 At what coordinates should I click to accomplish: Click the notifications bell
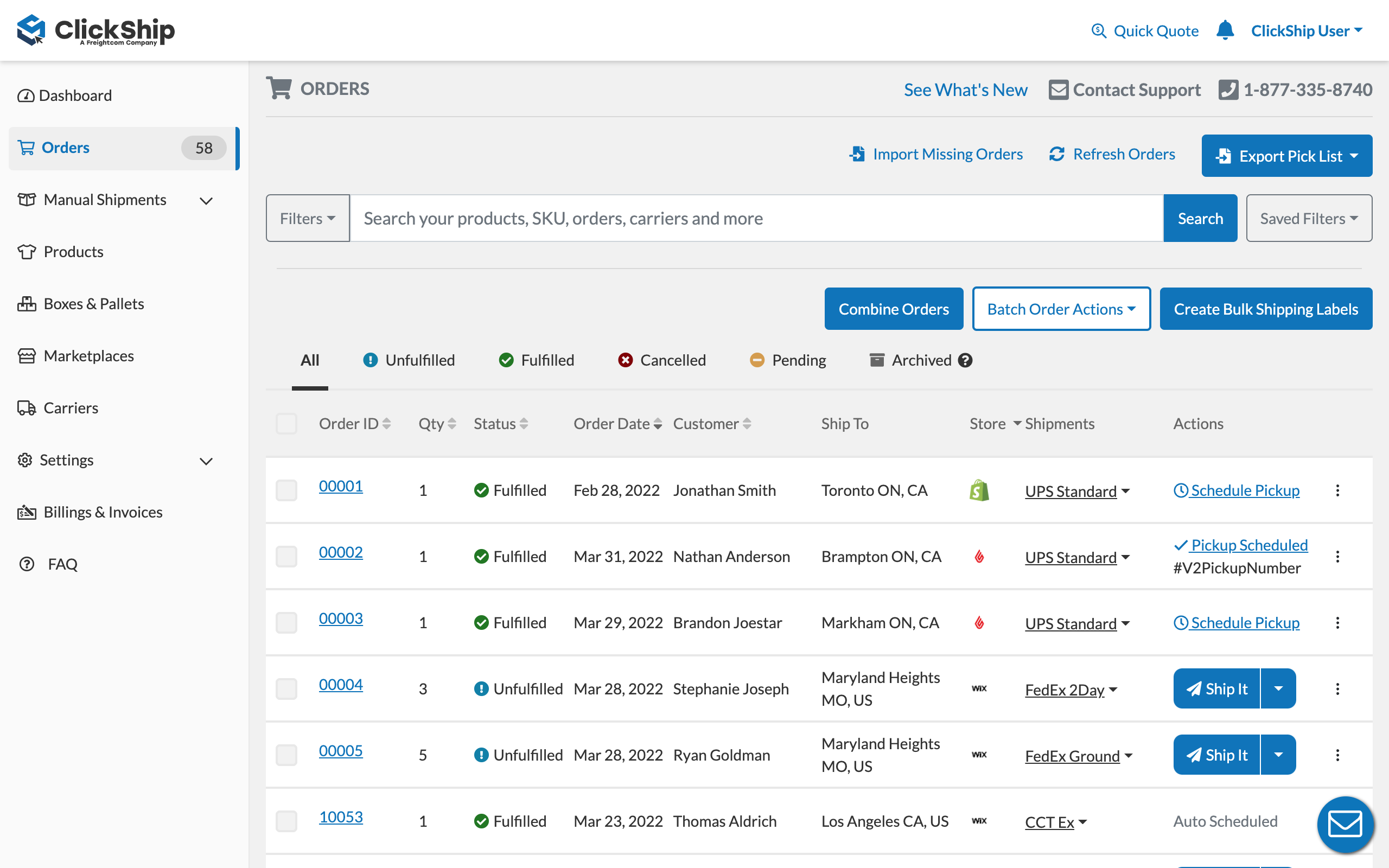[1225, 30]
